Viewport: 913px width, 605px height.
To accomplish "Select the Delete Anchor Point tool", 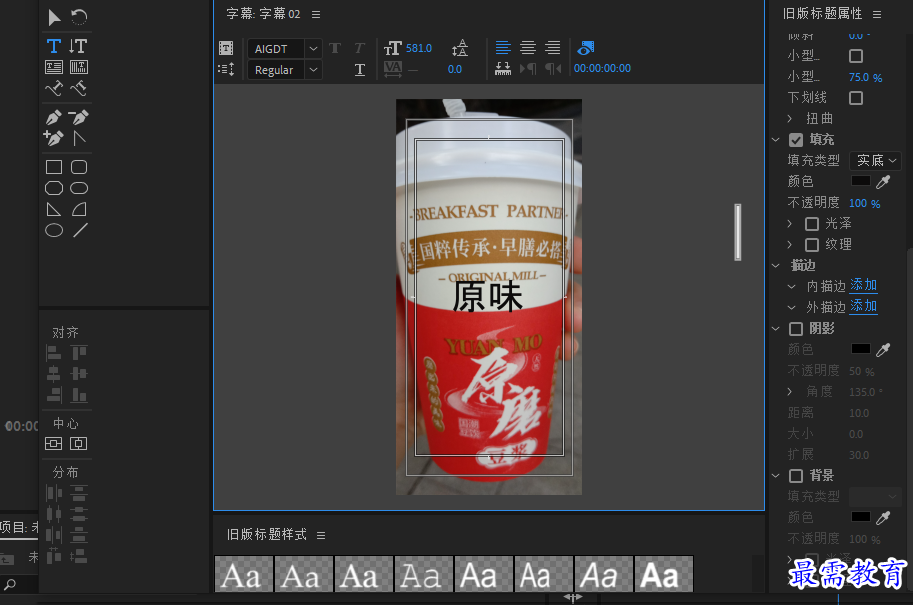I will point(79,117).
